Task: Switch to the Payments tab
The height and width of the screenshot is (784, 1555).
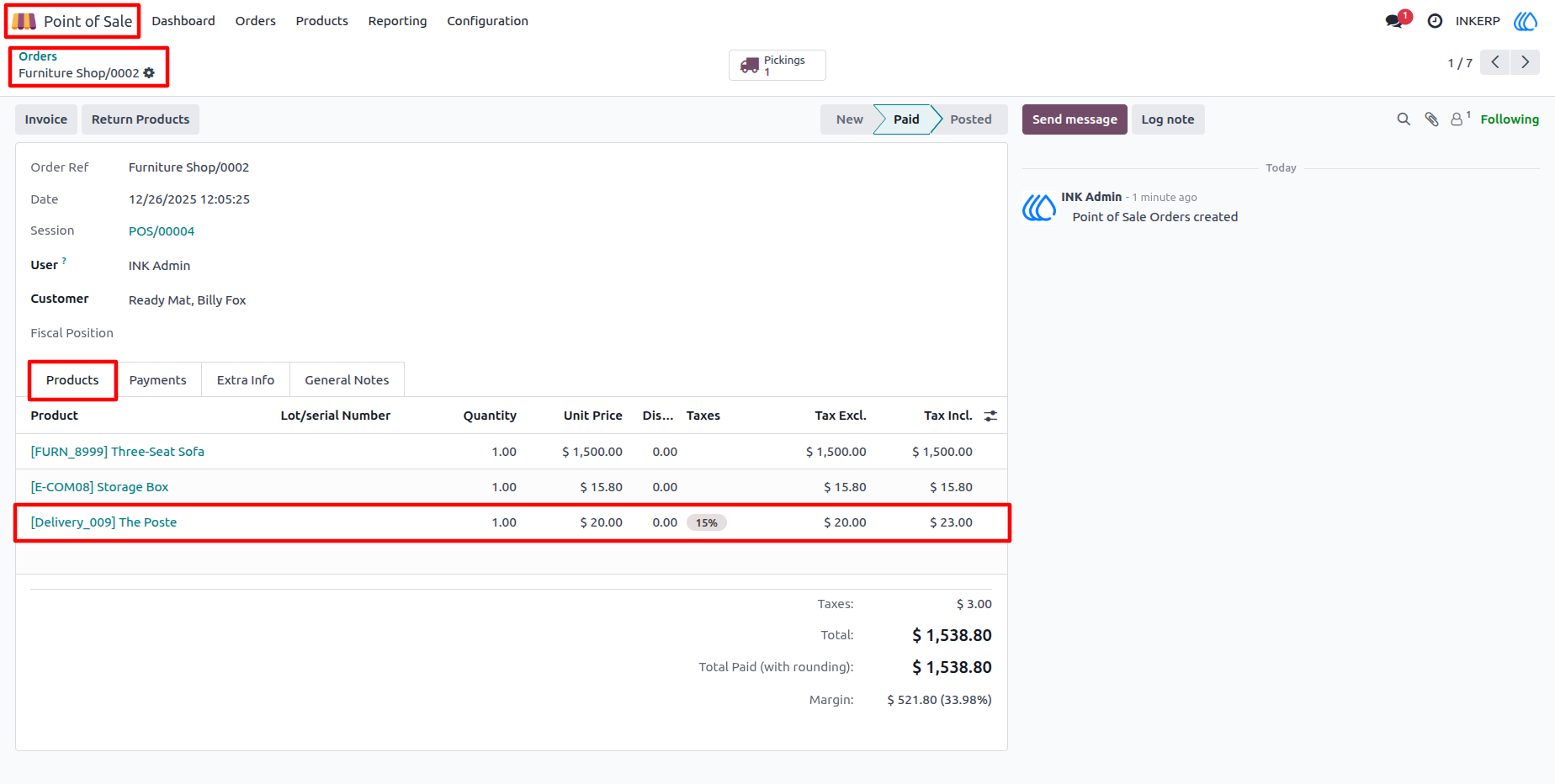Action: tap(158, 380)
